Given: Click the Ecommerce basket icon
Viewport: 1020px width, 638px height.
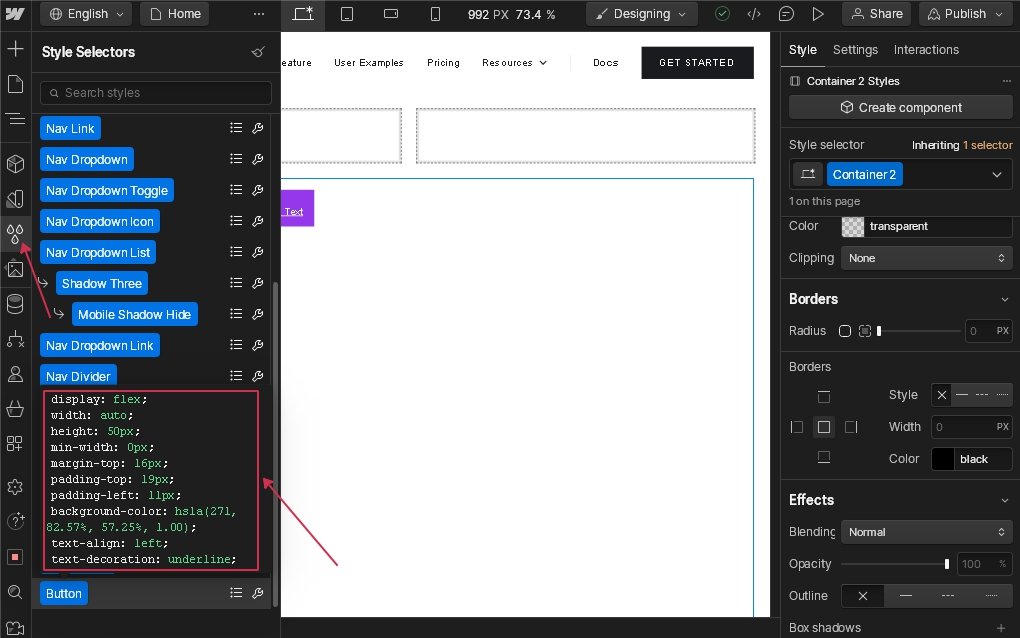Looking at the screenshot, I should point(15,409).
